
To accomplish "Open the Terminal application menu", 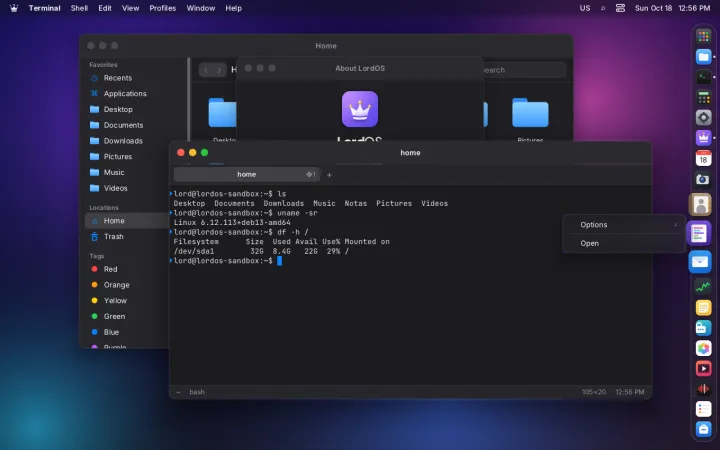I will click(x=45, y=8).
